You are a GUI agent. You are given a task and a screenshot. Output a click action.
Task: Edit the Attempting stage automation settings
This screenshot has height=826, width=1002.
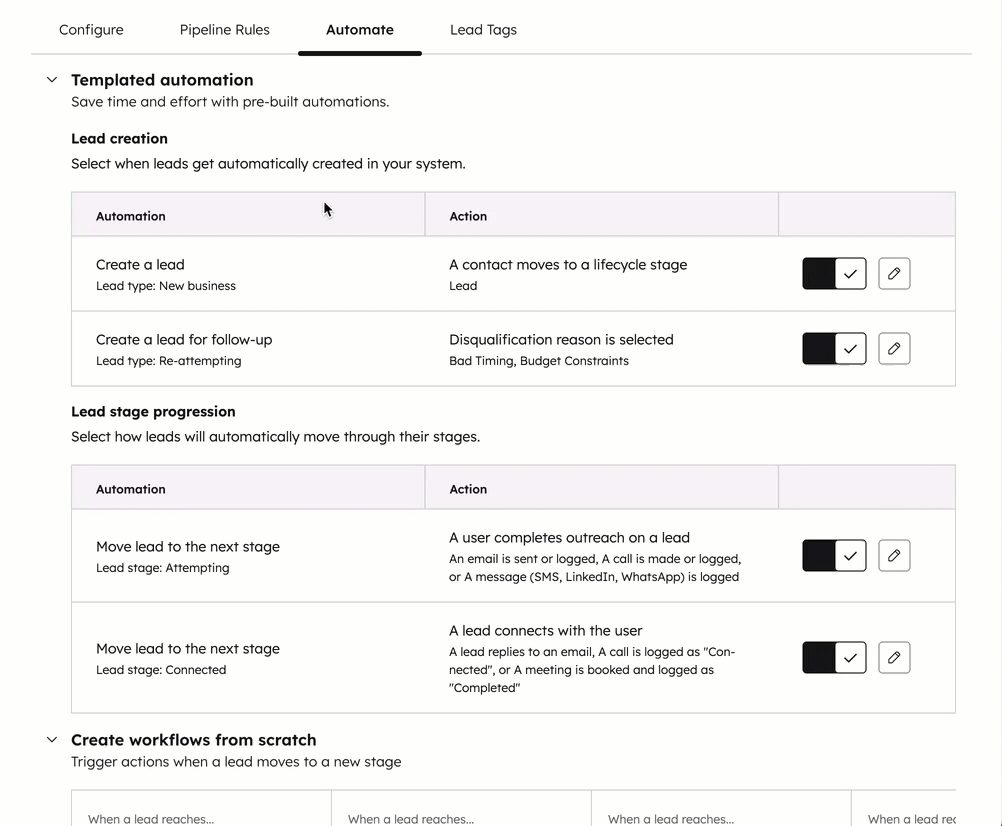893,555
